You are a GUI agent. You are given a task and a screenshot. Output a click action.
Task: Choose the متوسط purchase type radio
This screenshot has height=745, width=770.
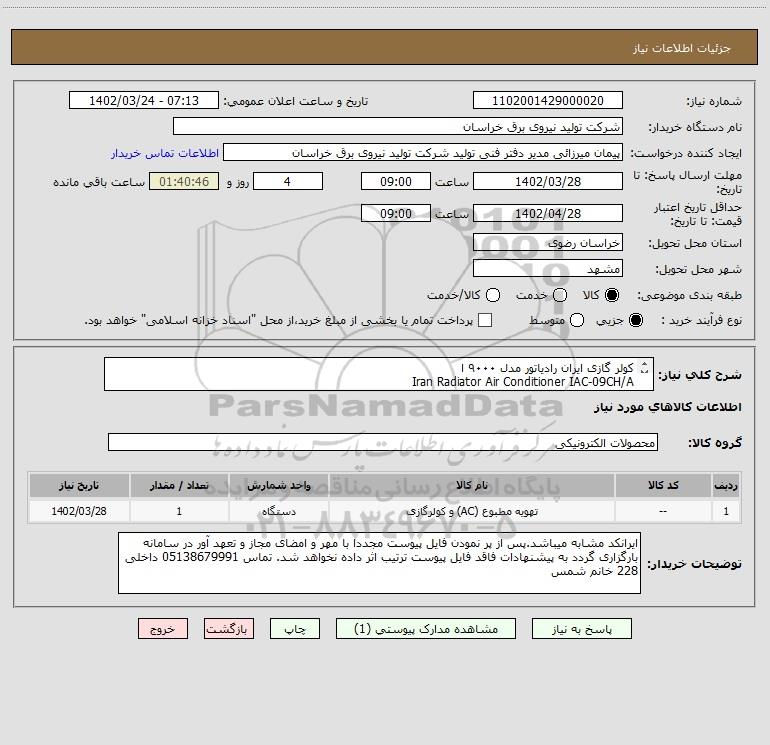coord(577,320)
